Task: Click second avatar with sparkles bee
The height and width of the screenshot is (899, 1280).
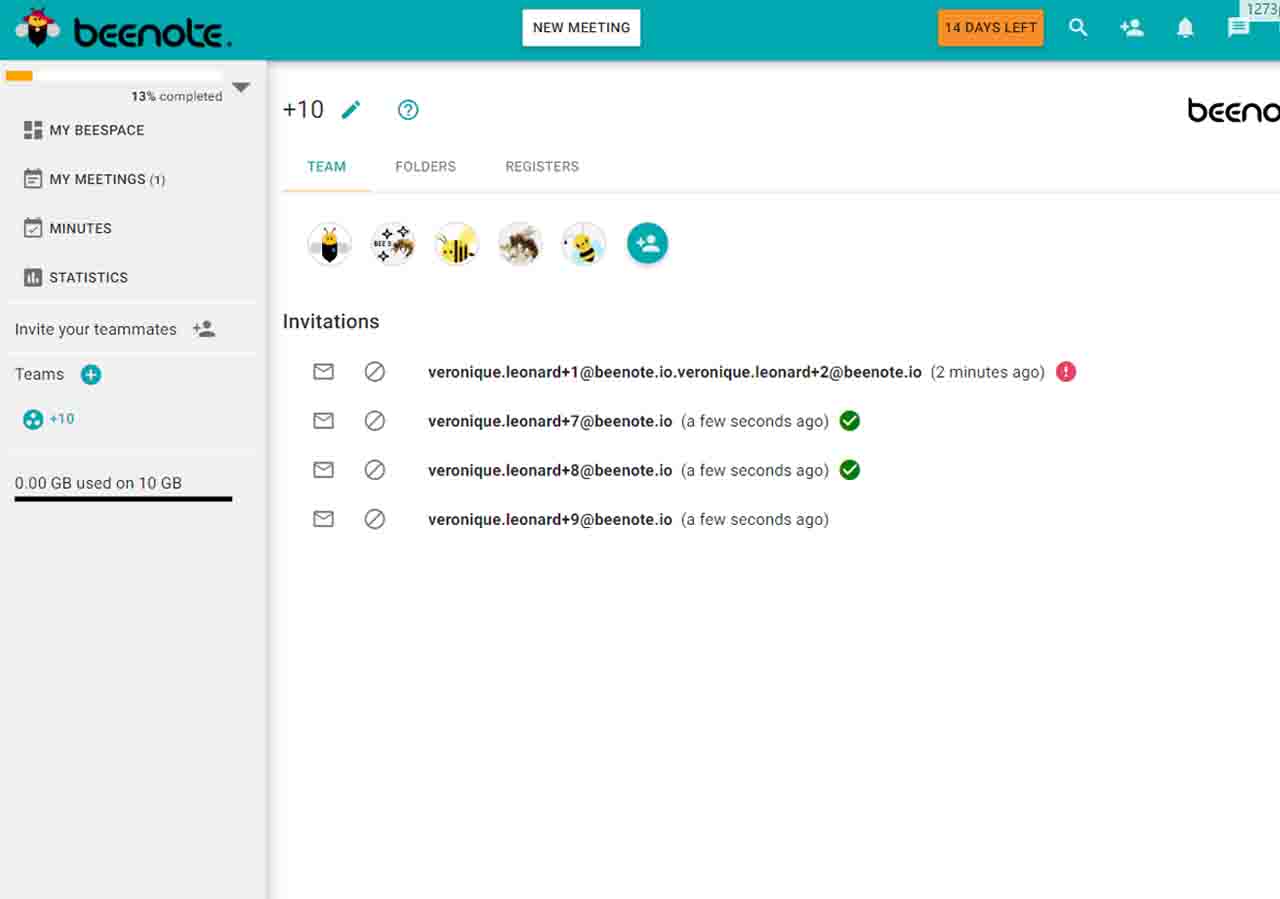Action: pyautogui.click(x=393, y=244)
